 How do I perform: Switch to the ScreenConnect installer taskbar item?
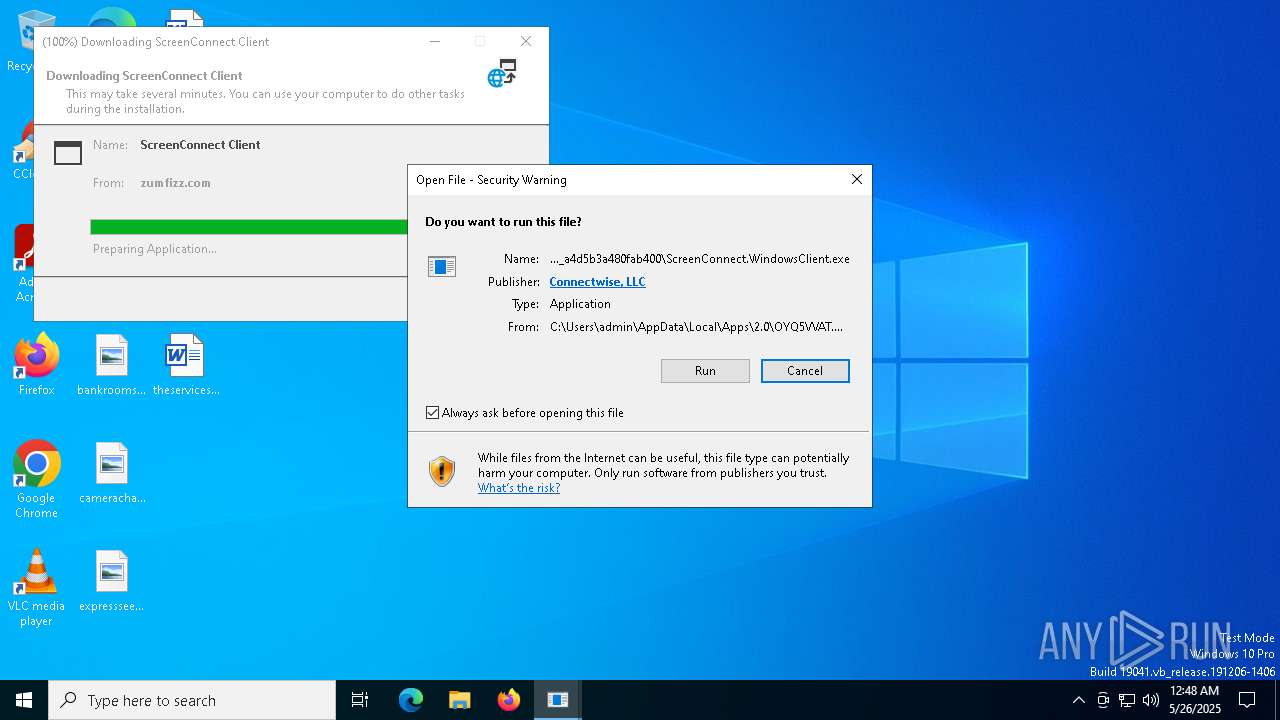pyautogui.click(x=558, y=700)
